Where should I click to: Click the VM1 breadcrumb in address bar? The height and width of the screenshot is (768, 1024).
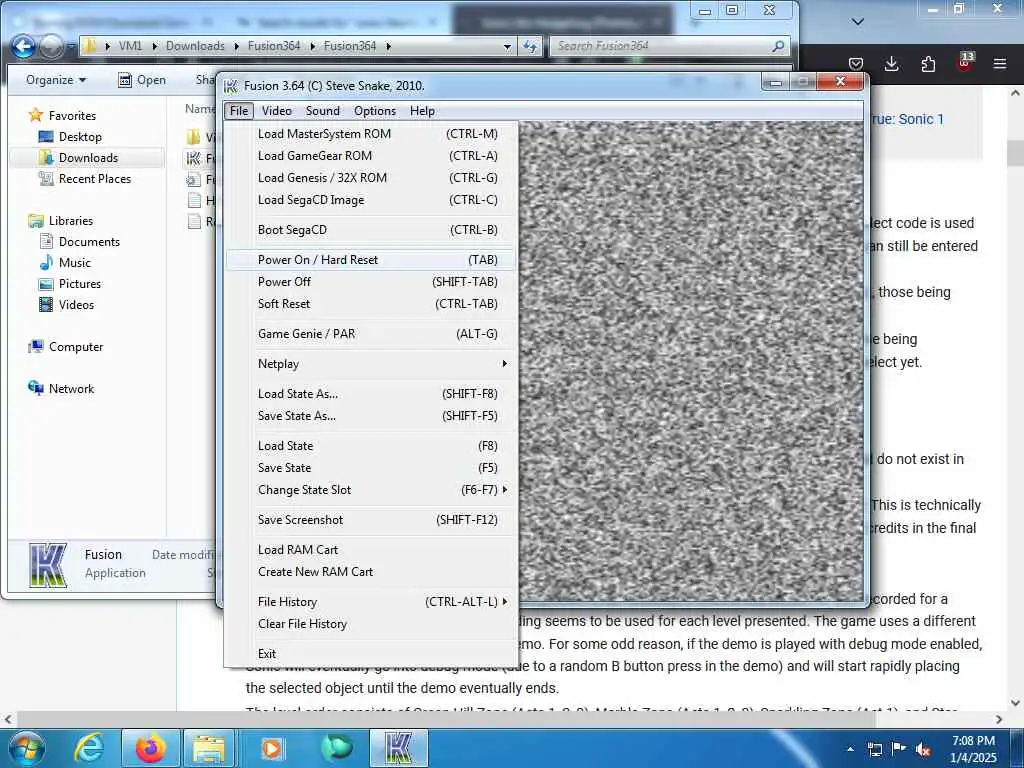click(130, 46)
